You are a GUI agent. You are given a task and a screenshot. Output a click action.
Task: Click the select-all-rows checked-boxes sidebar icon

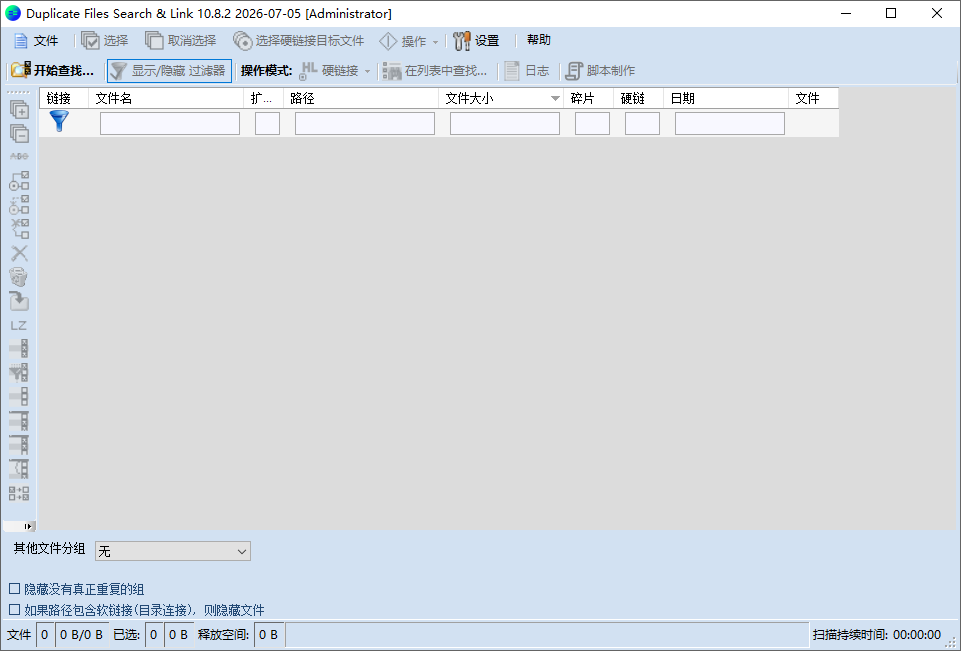click(x=19, y=348)
